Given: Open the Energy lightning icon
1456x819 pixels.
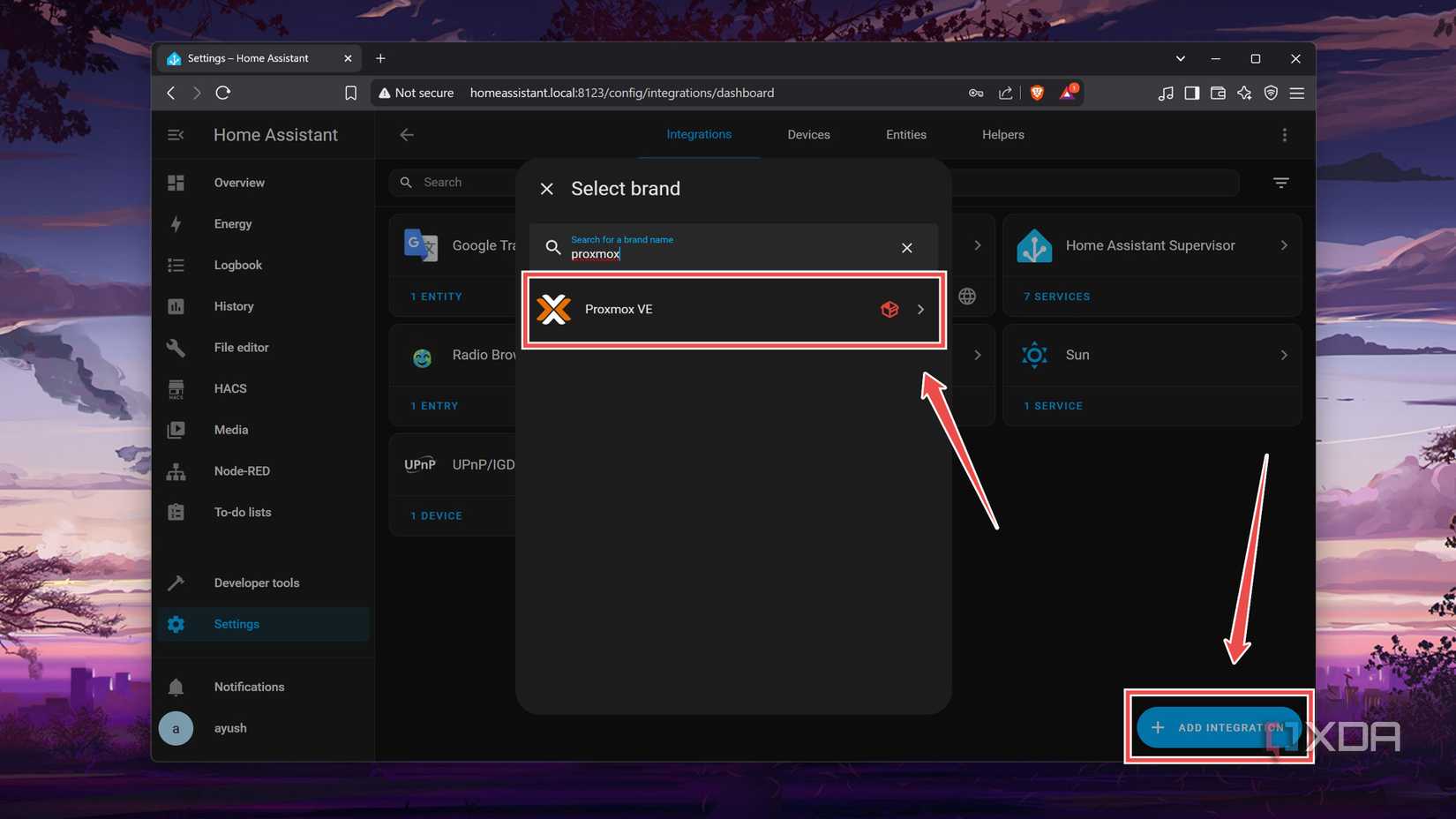Looking at the screenshot, I should coord(176,224).
